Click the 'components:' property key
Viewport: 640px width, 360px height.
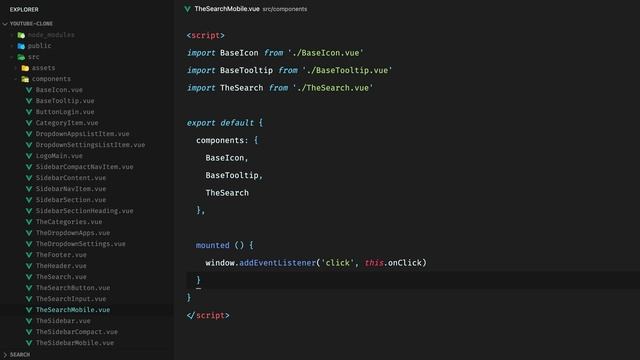(x=222, y=140)
